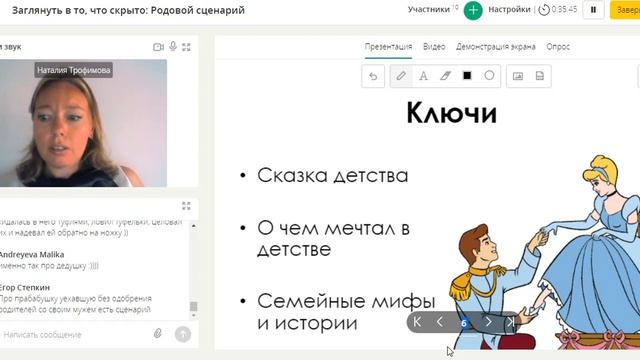Click the yellow Завершить button
The height and width of the screenshot is (360, 640).
625,10
